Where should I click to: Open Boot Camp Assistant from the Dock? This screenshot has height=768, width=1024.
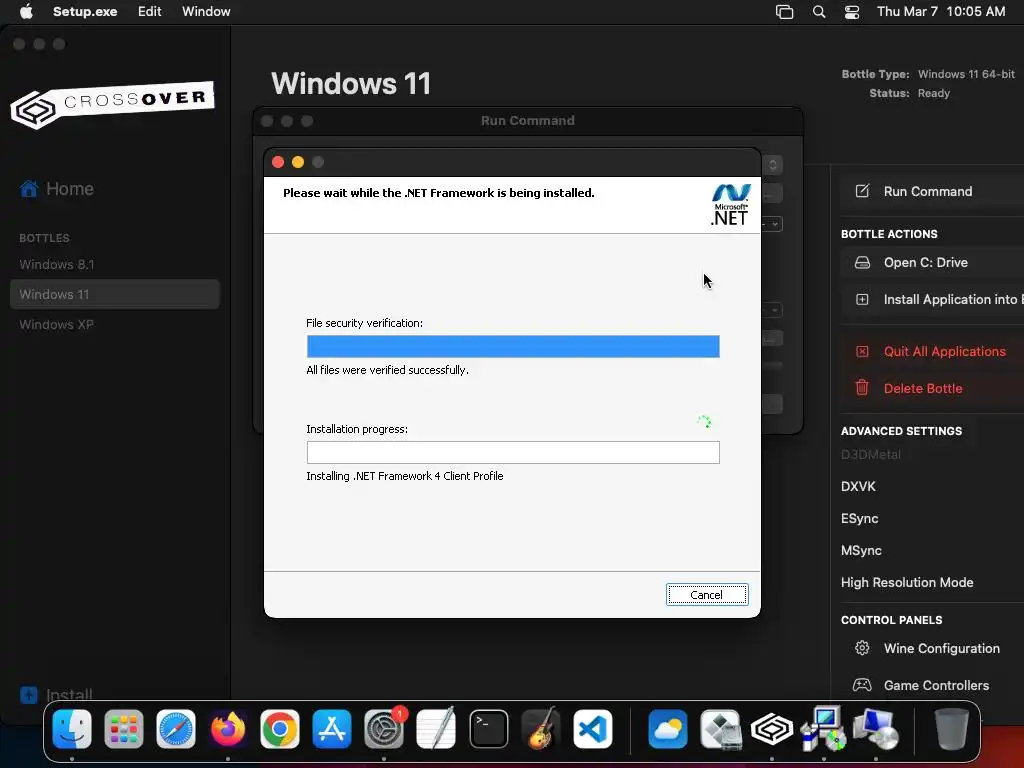[x=720, y=729]
